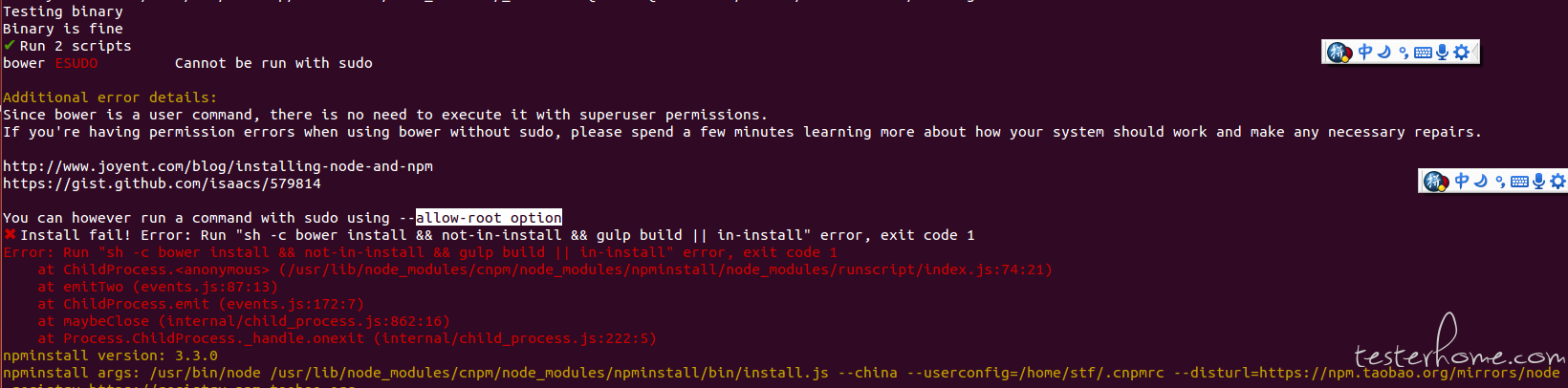1568x388 pixels.
Task: Click the red ESUDO error label
Action: tap(76, 63)
